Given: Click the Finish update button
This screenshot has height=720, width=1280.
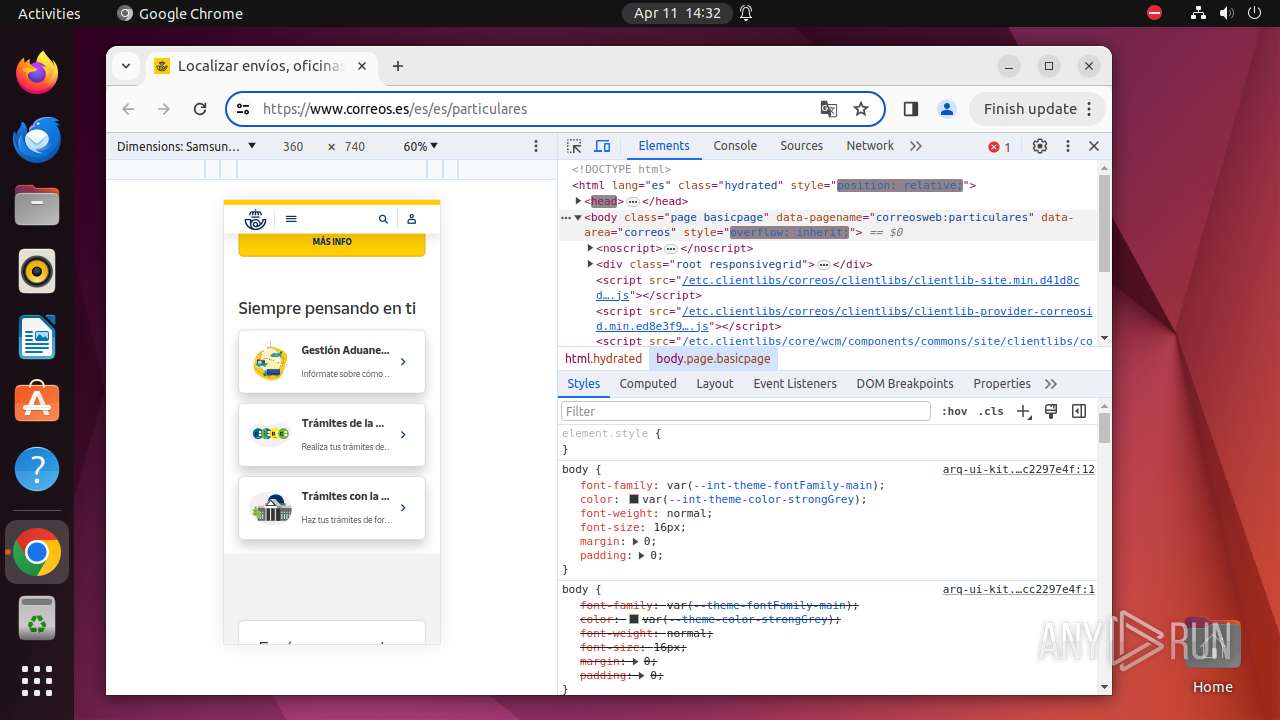Looking at the screenshot, I should [x=1038, y=109].
